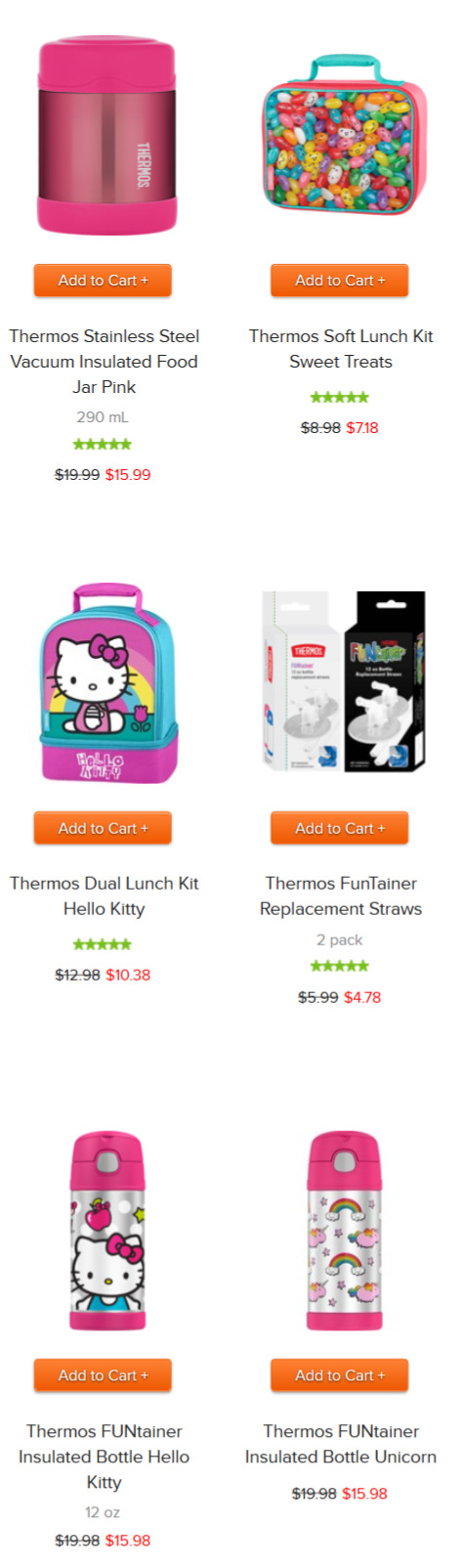This screenshot has height=1568, width=465.
Task: Open Thermos Stainless Steel Vacuum Insulated Food Jar link
Action: 104,362
